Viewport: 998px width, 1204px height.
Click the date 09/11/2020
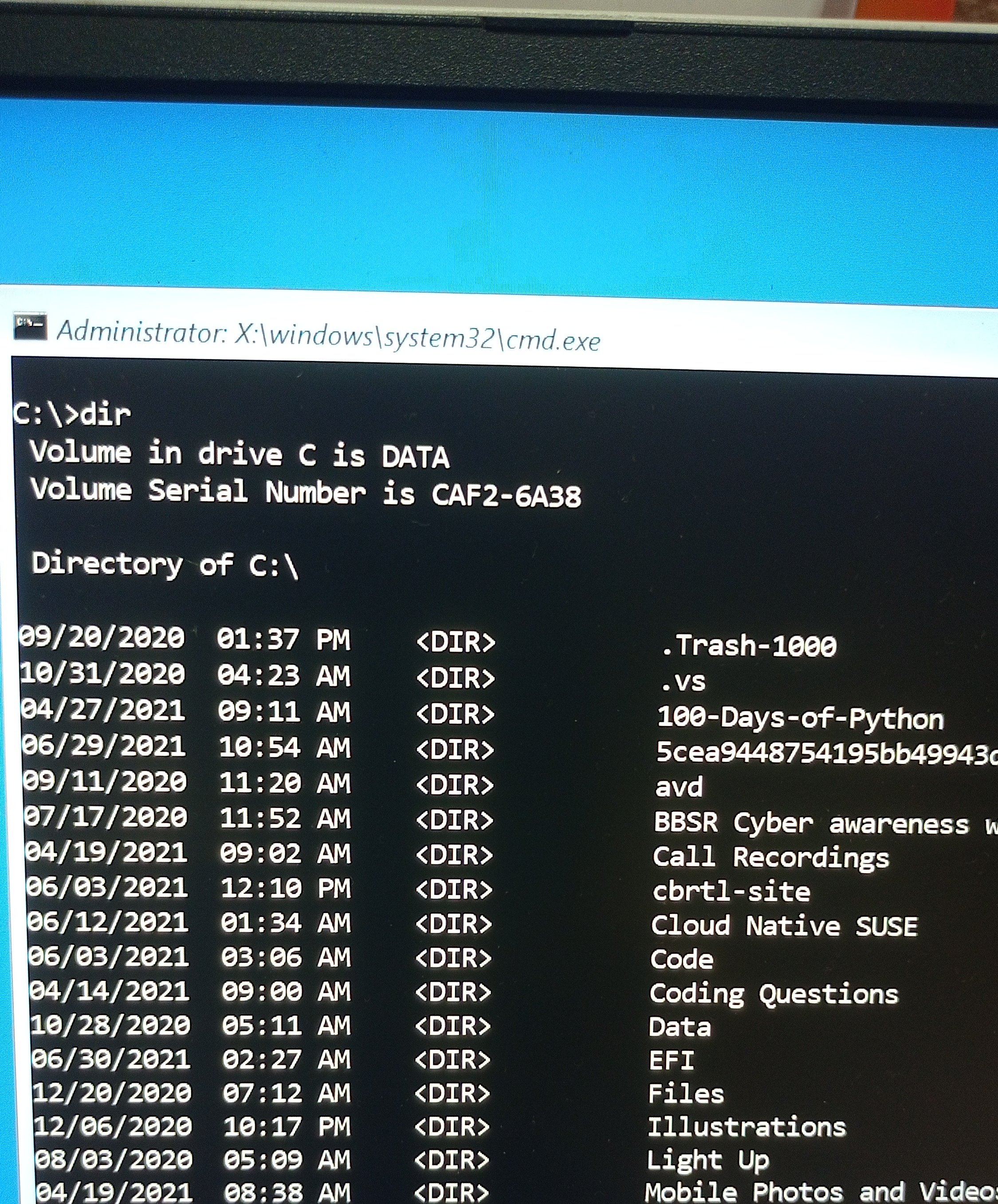pos(105,783)
